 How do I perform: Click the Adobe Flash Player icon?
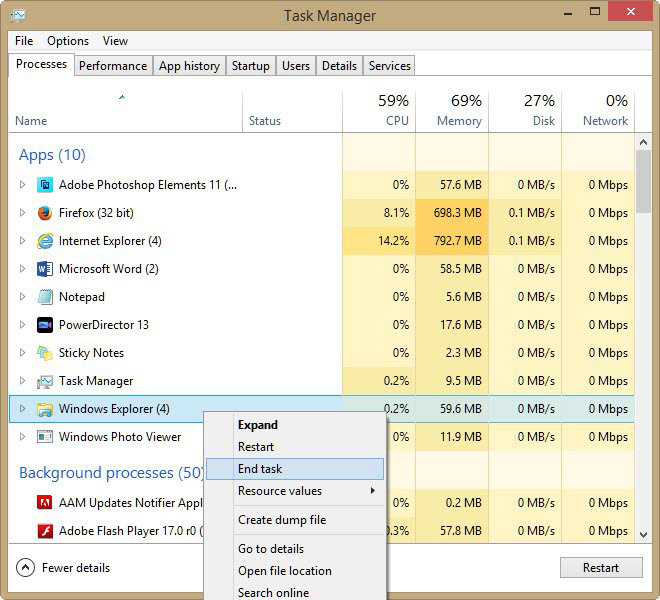45,531
